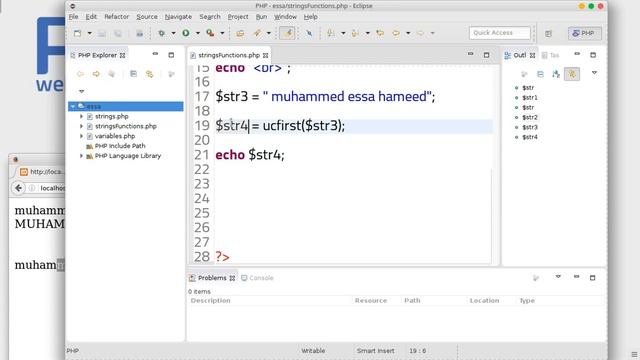Open Problems view menu triangle

558,277
